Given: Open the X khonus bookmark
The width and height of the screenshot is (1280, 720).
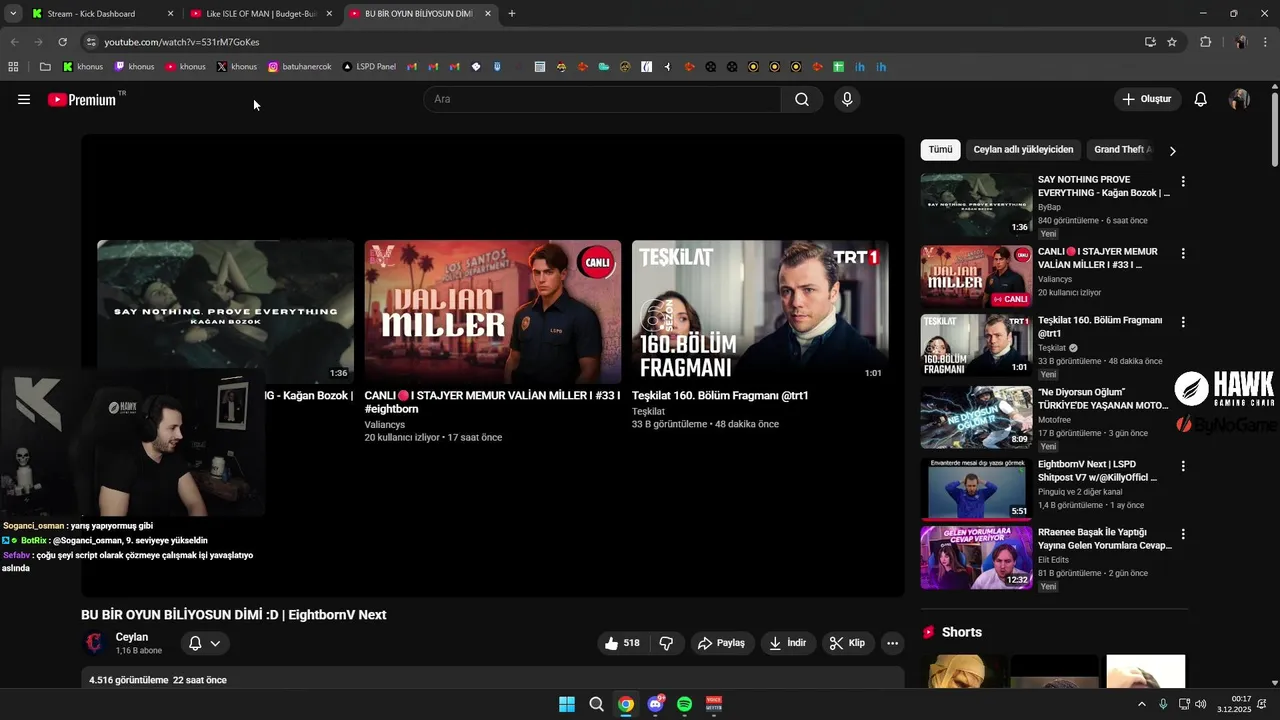Looking at the screenshot, I should (x=237, y=67).
